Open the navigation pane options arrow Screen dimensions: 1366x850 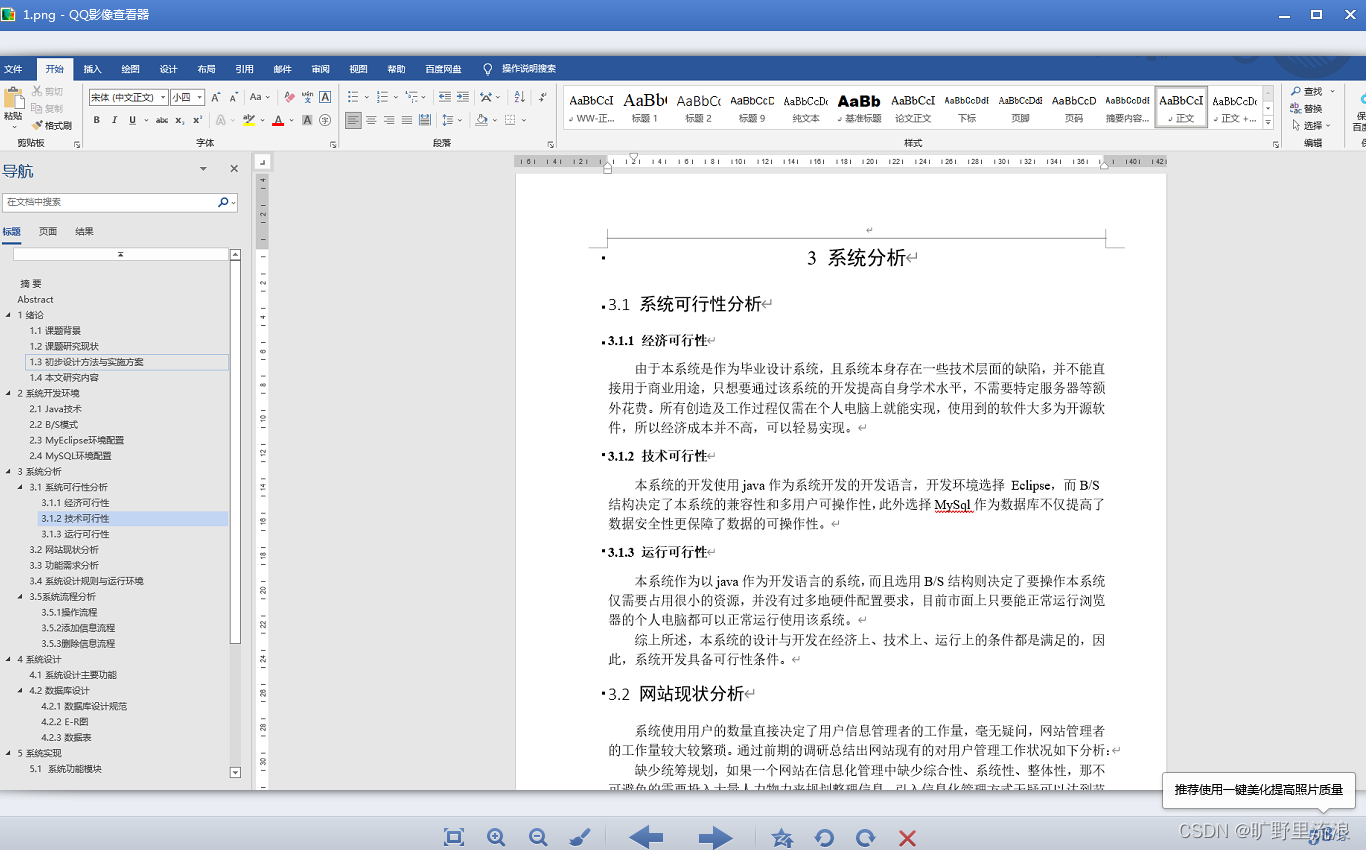[x=203, y=170]
